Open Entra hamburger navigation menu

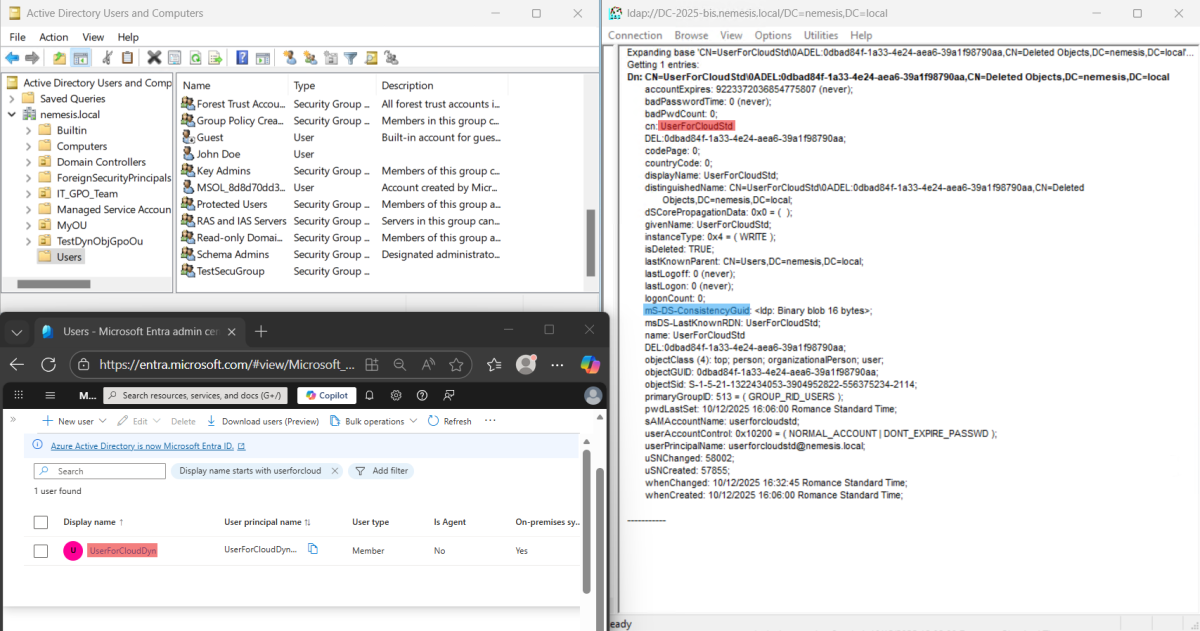(48, 395)
